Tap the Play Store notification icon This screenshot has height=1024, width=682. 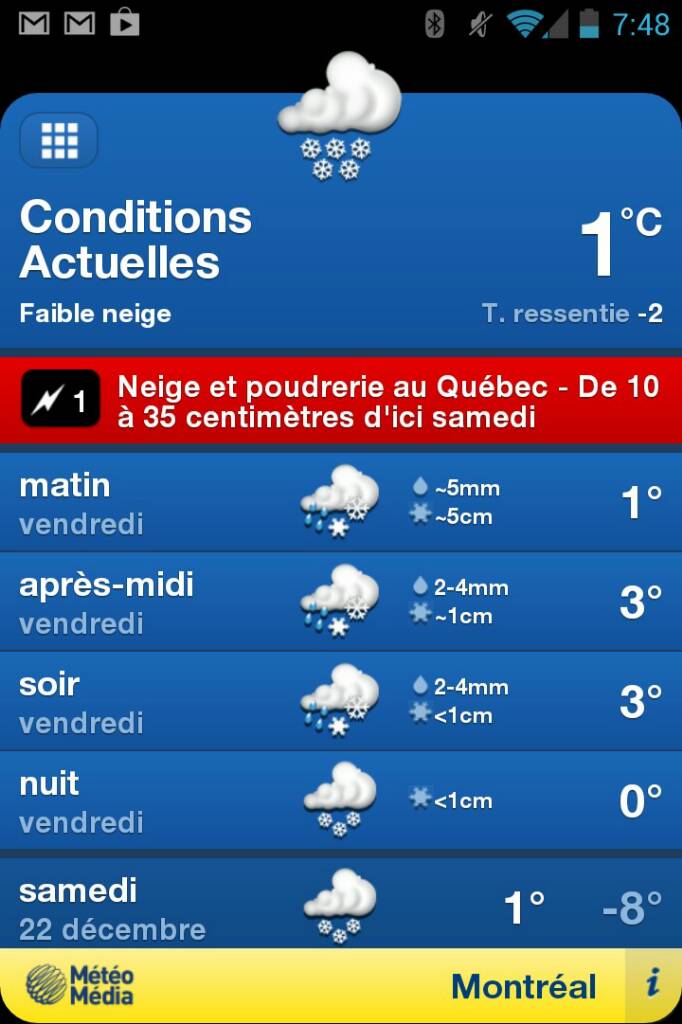click(125, 22)
